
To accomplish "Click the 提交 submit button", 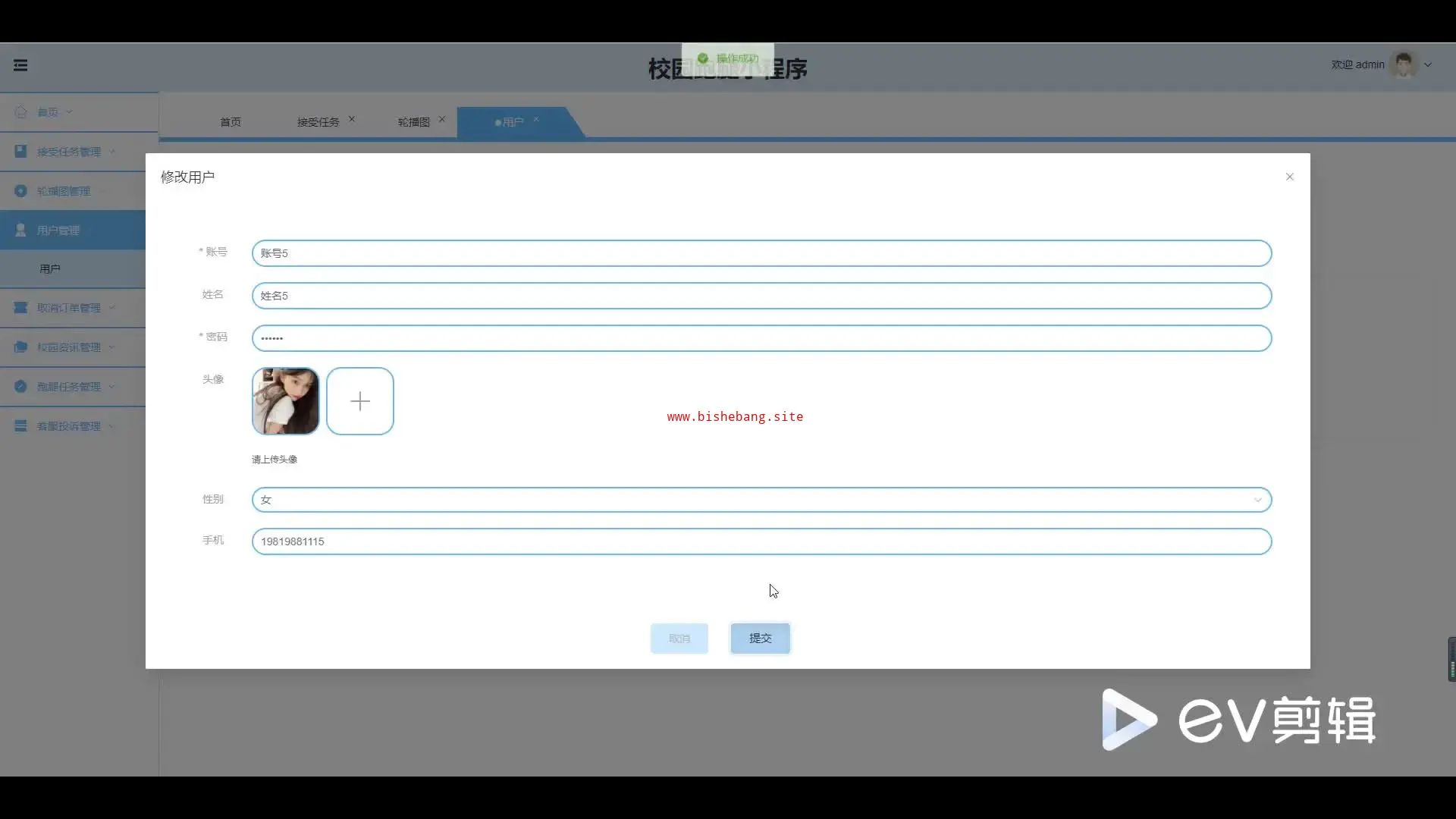I will pos(760,639).
